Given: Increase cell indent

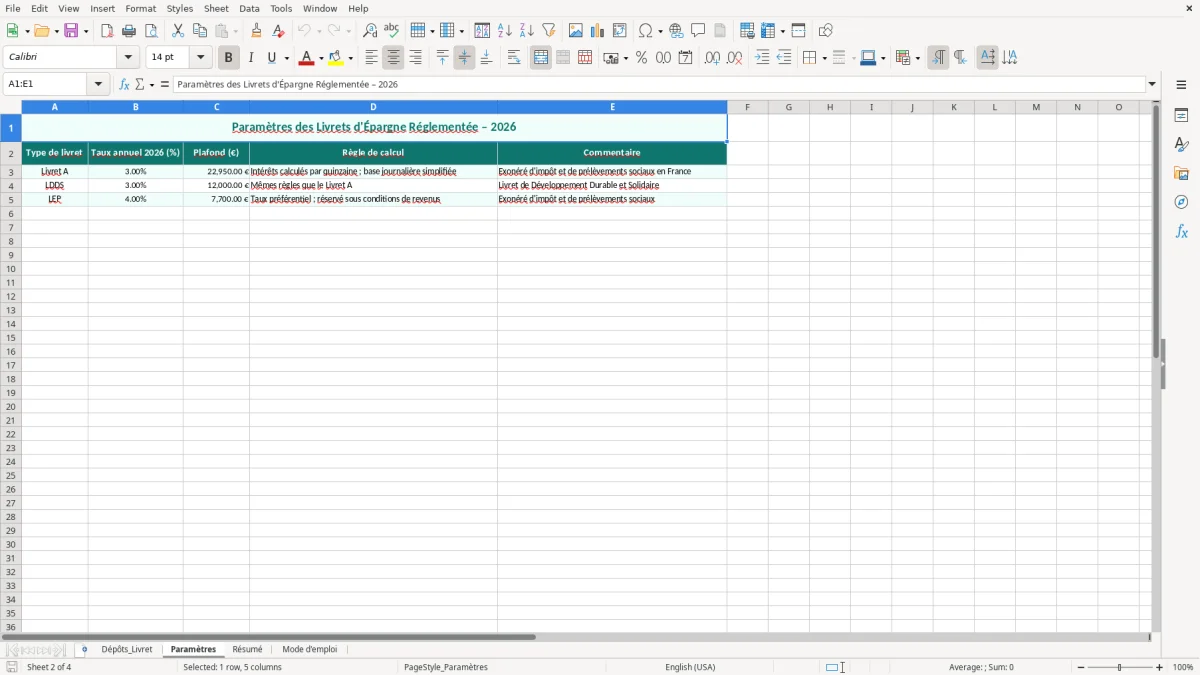Looking at the screenshot, I should pos(762,58).
